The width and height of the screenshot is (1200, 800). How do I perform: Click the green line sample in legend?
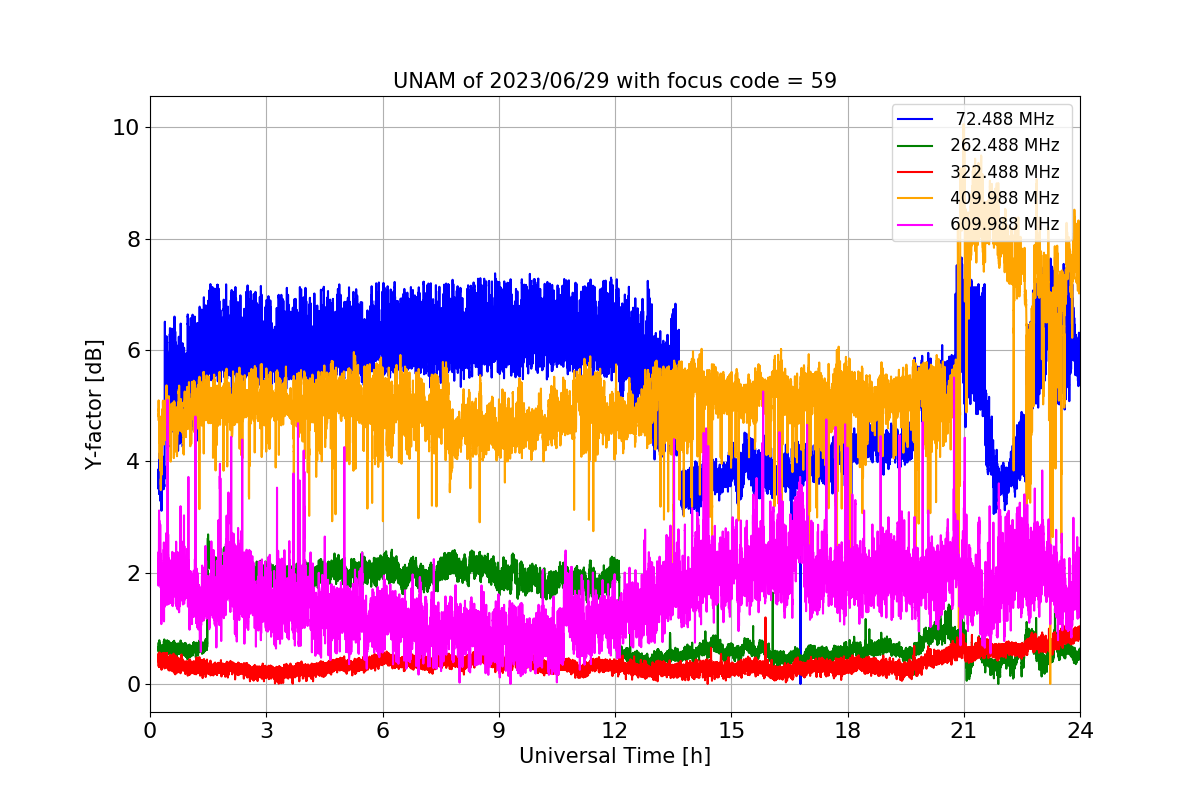[916, 145]
